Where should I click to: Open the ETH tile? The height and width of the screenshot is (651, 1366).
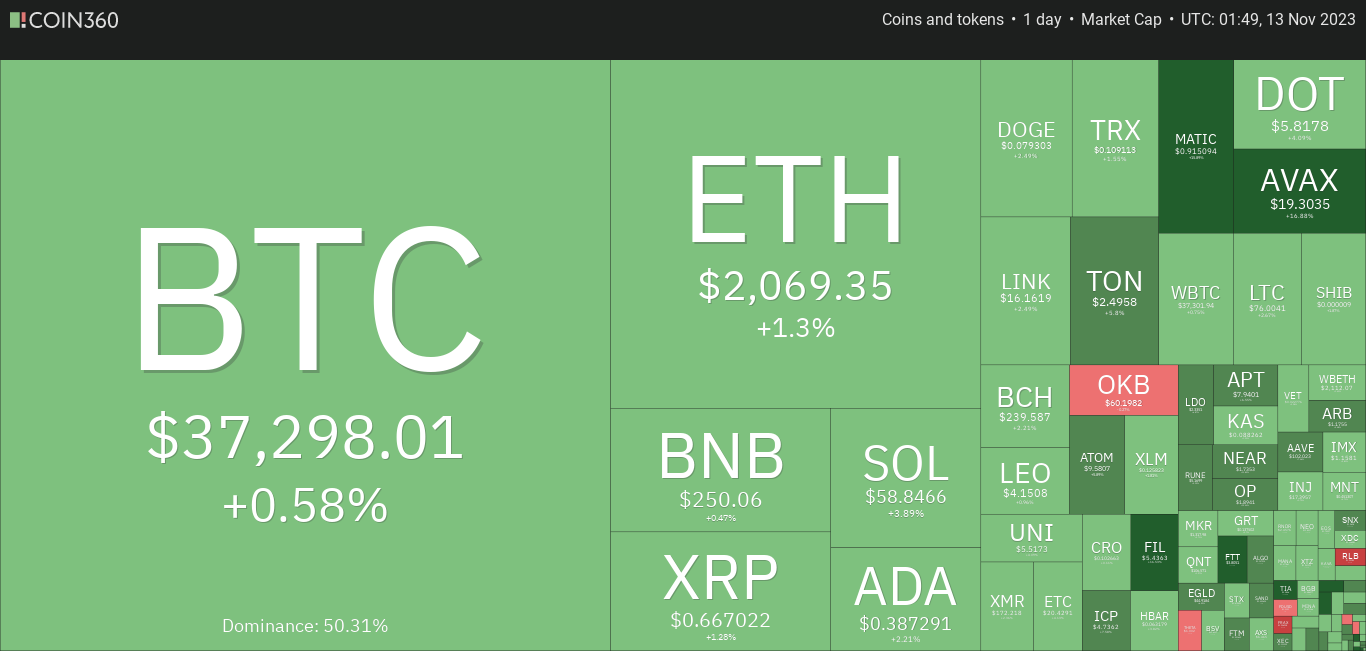coord(795,234)
